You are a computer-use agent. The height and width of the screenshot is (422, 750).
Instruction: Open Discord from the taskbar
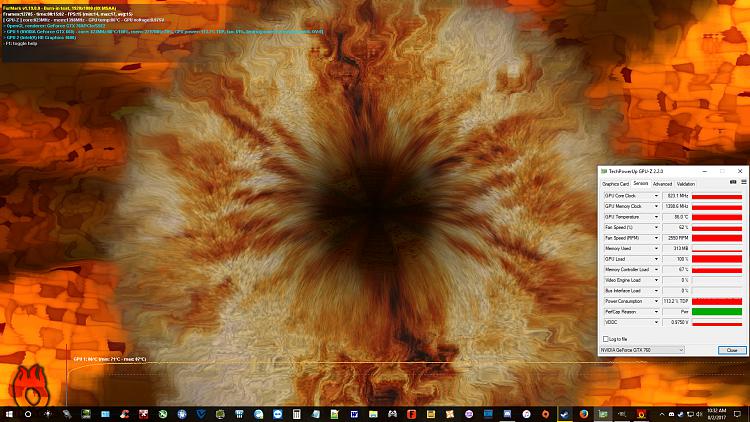(x=507, y=414)
